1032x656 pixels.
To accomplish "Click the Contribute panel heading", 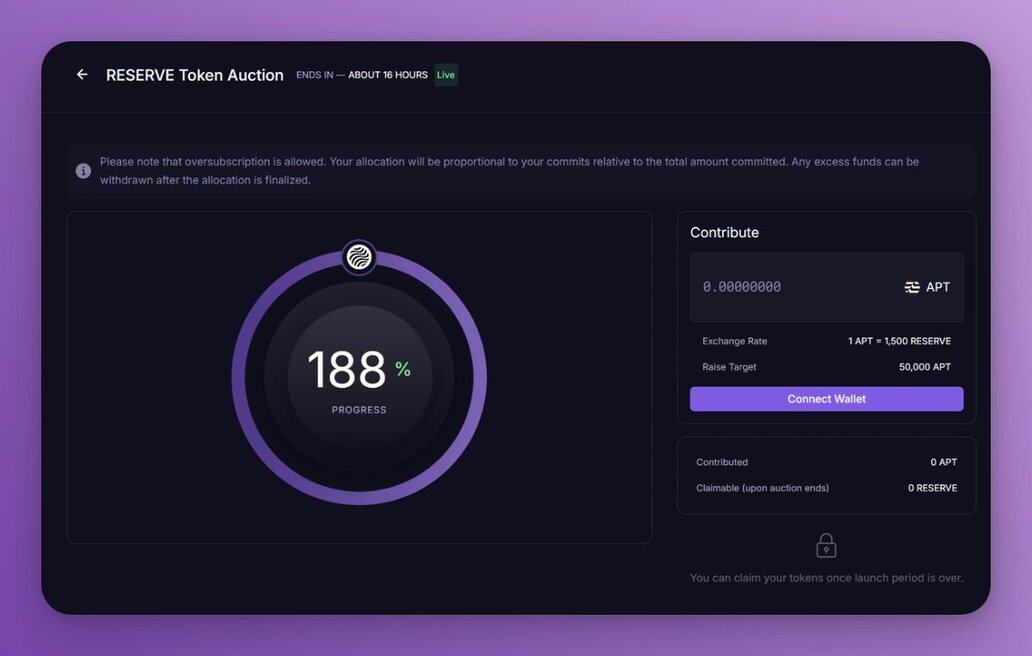I will point(724,232).
